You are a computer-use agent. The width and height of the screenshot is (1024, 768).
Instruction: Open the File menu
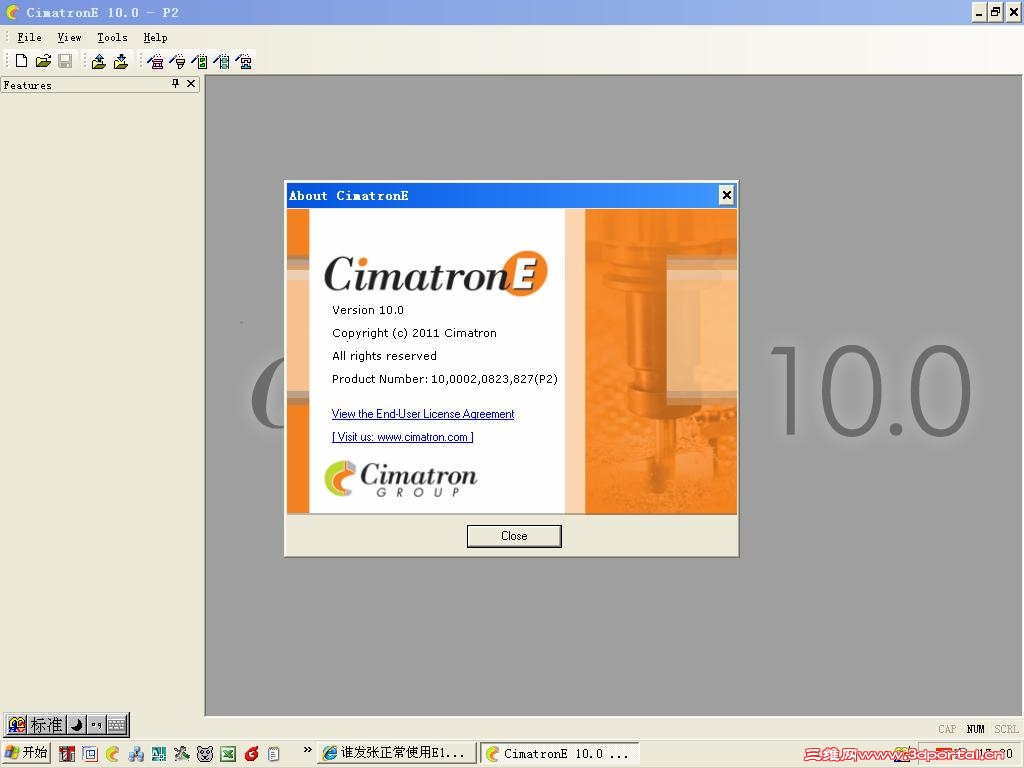(29, 37)
